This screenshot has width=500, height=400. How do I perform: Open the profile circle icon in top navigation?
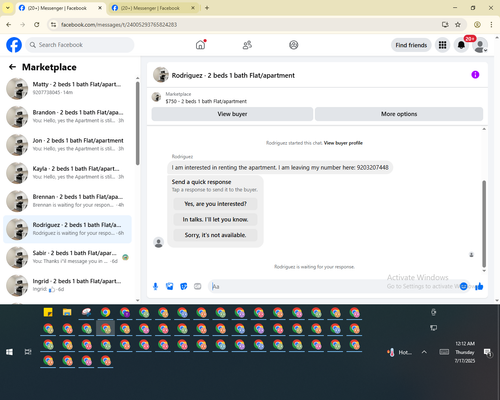[x=293, y=45]
